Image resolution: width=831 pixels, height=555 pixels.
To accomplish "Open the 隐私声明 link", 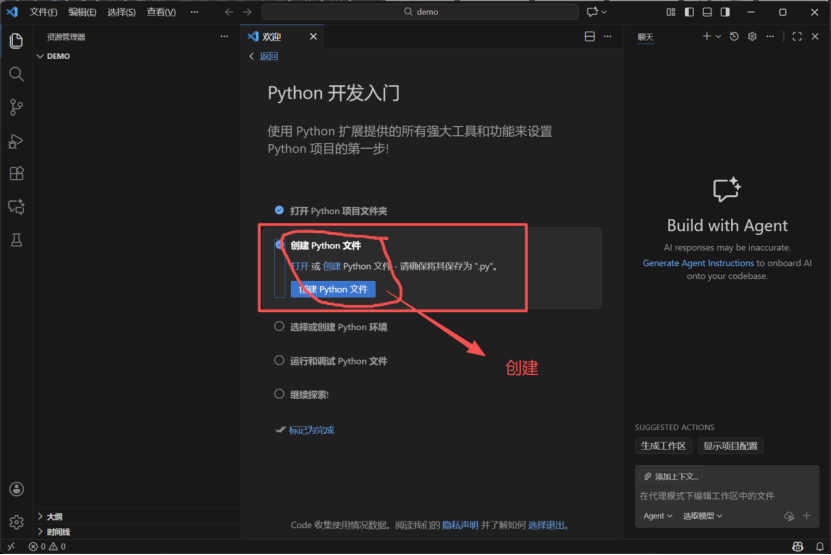I will (x=460, y=525).
